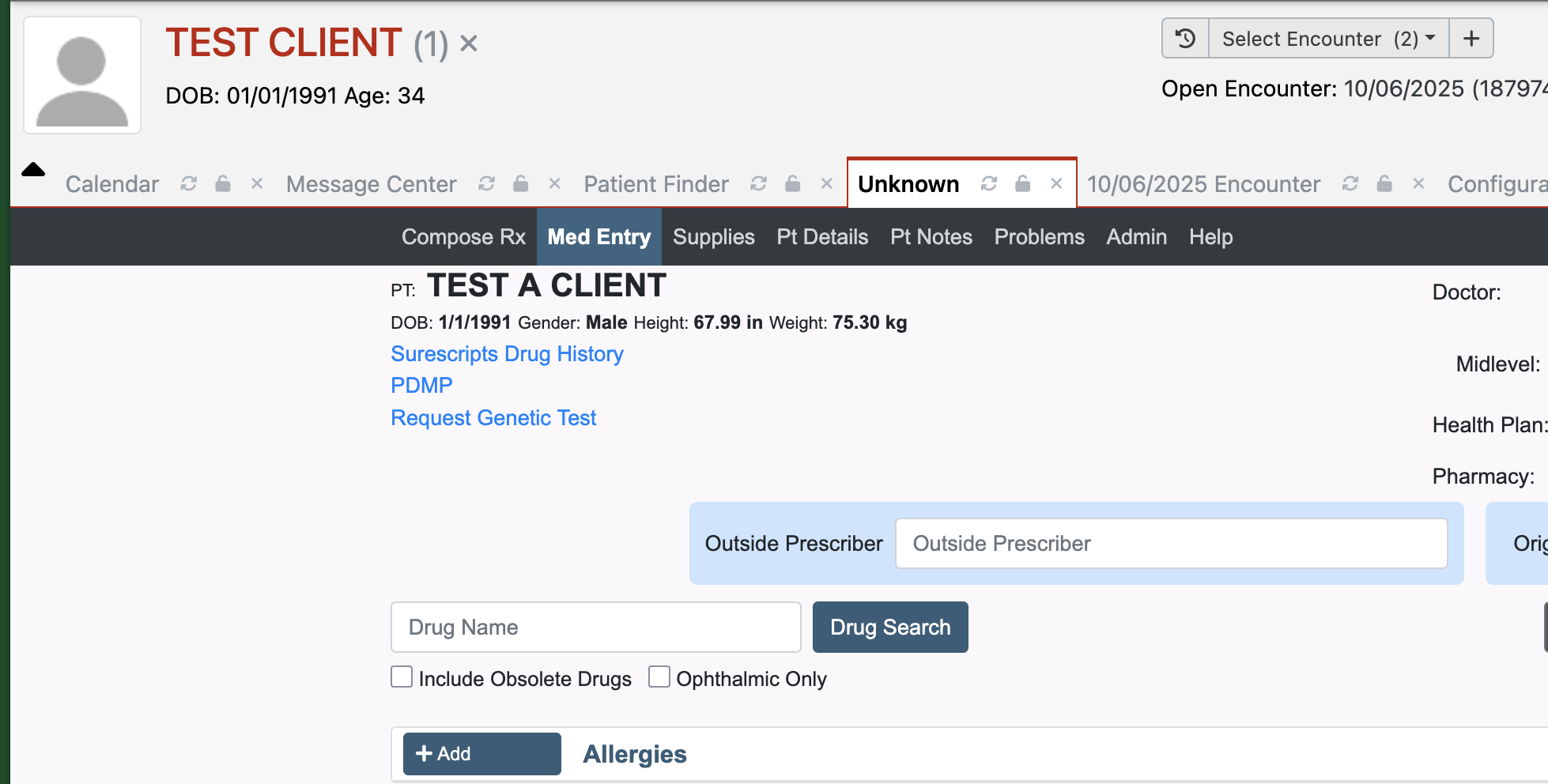This screenshot has width=1548, height=784.
Task: Click the Add allergies button
Action: click(x=481, y=754)
